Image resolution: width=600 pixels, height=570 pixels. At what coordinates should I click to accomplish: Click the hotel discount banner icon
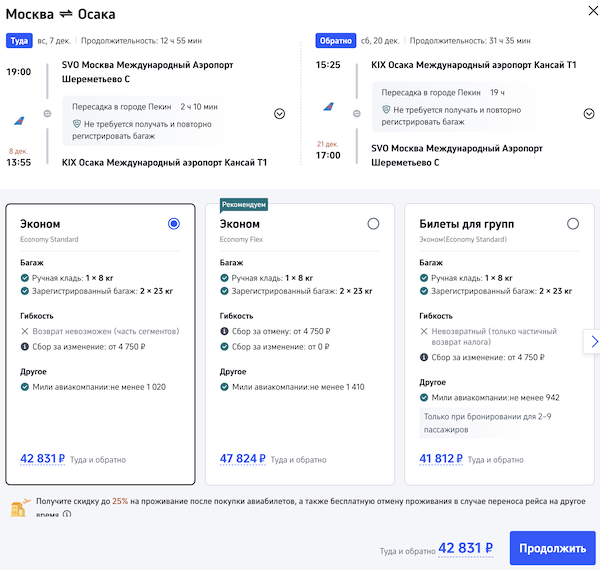tap(18, 508)
